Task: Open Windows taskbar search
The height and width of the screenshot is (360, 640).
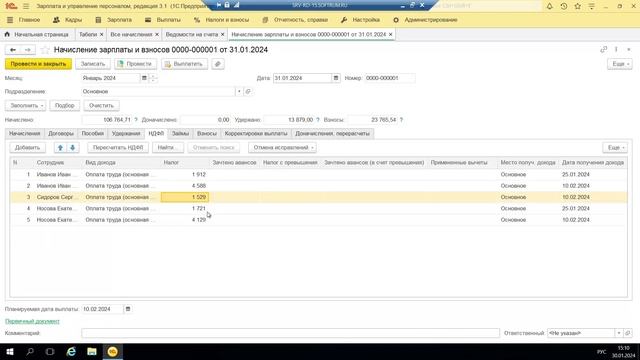Action: (30, 351)
